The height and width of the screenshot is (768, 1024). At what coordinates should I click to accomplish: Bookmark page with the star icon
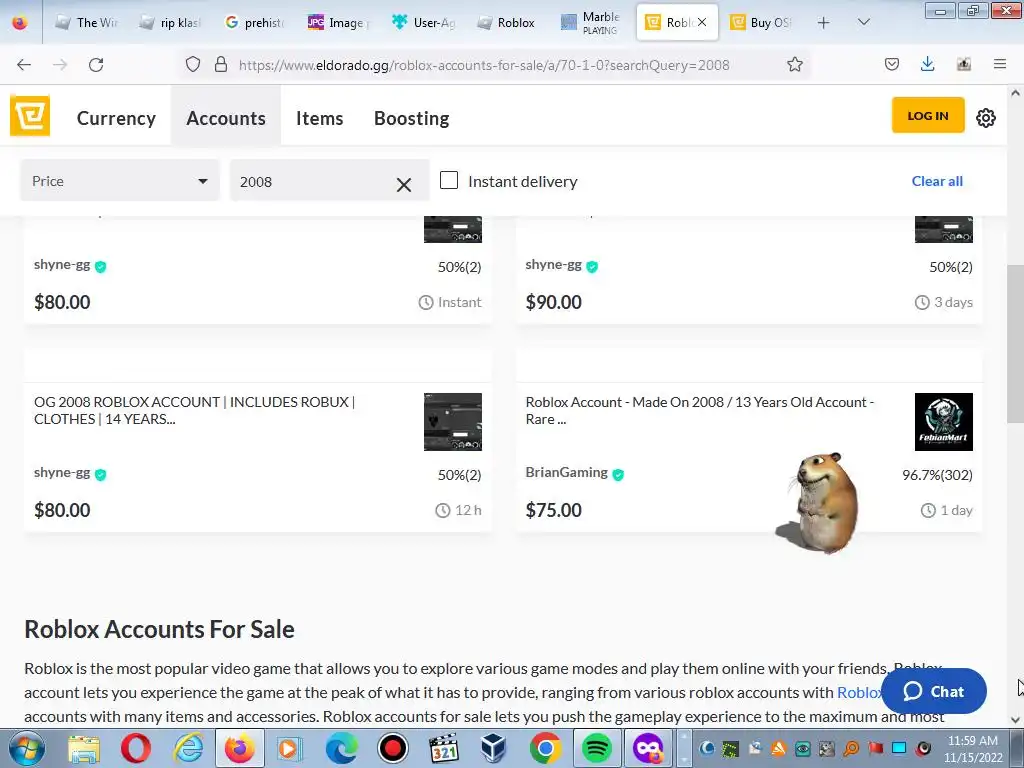pyautogui.click(x=794, y=64)
